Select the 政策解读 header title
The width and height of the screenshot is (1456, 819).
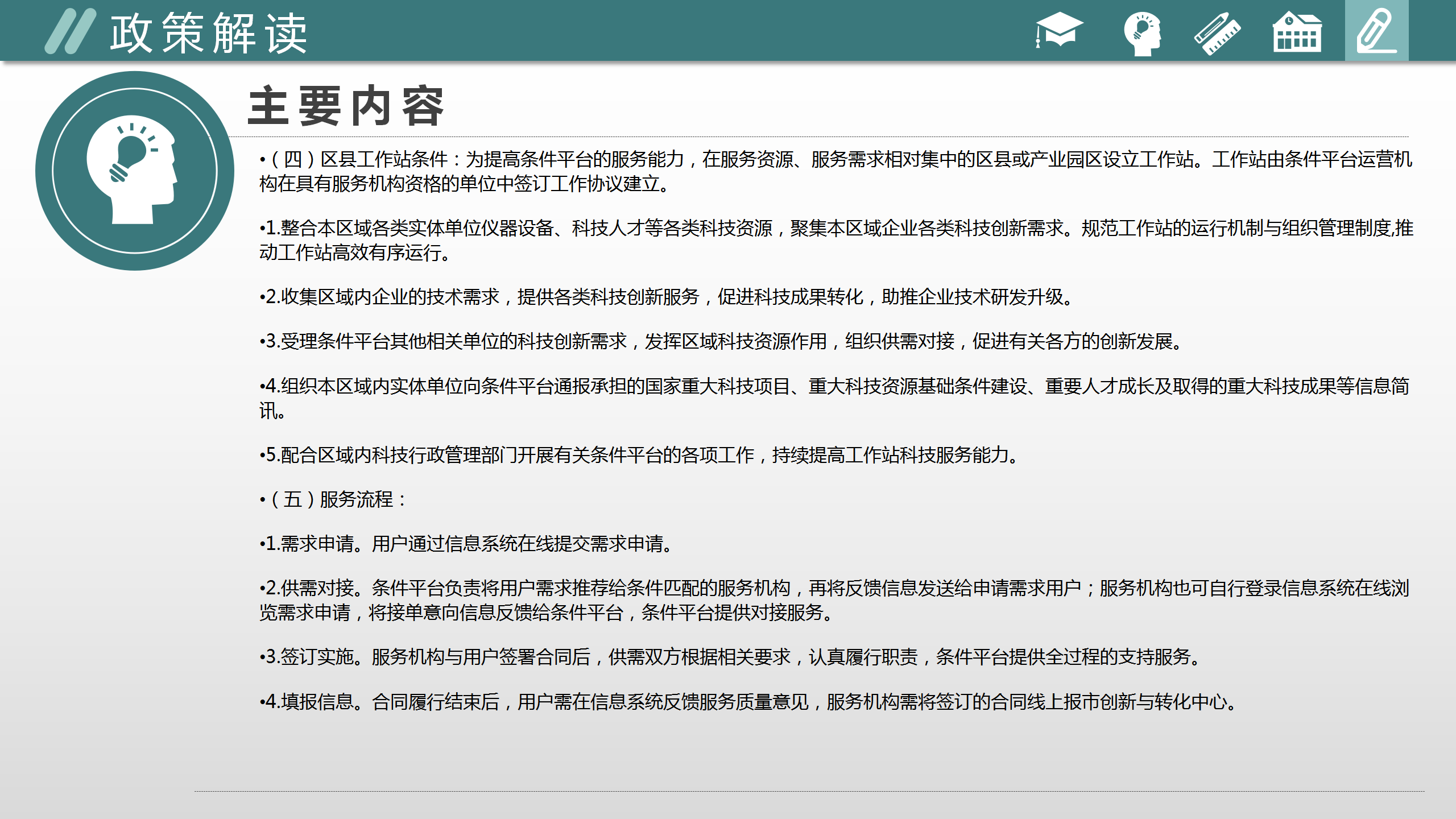pos(209,34)
